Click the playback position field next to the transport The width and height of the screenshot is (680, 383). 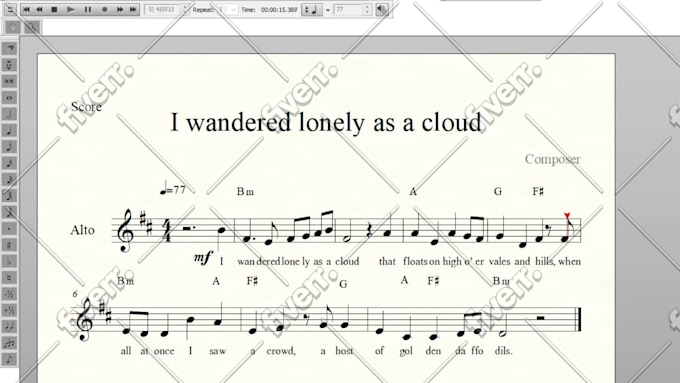(163, 9)
